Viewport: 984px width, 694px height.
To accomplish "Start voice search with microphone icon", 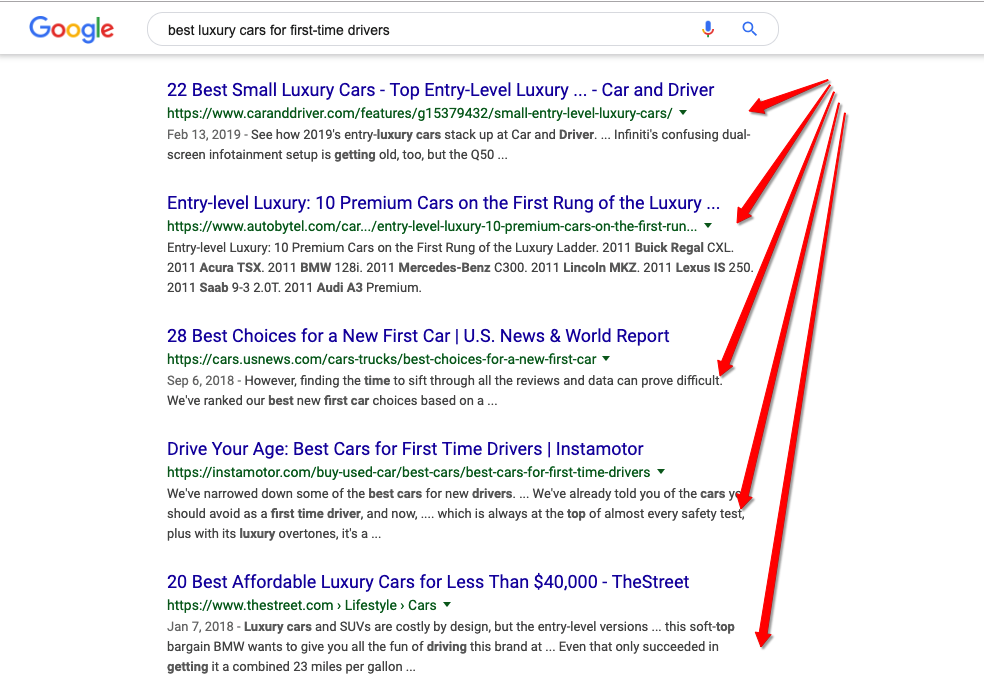I will click(708, 29).
